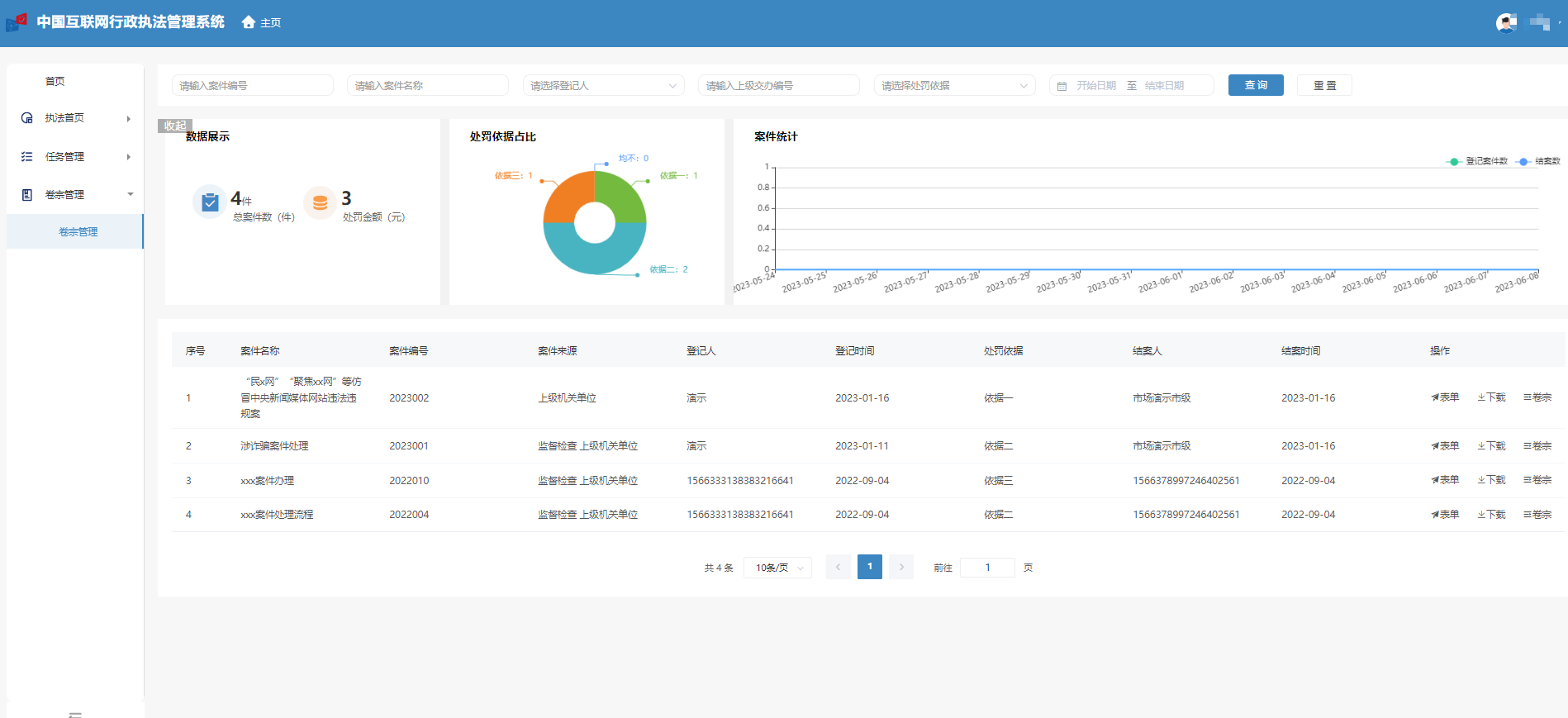This screenshot has width=1568, height=718.
Task: Open 卷宗 for case 2023001
Action: tap(1537, 446)
